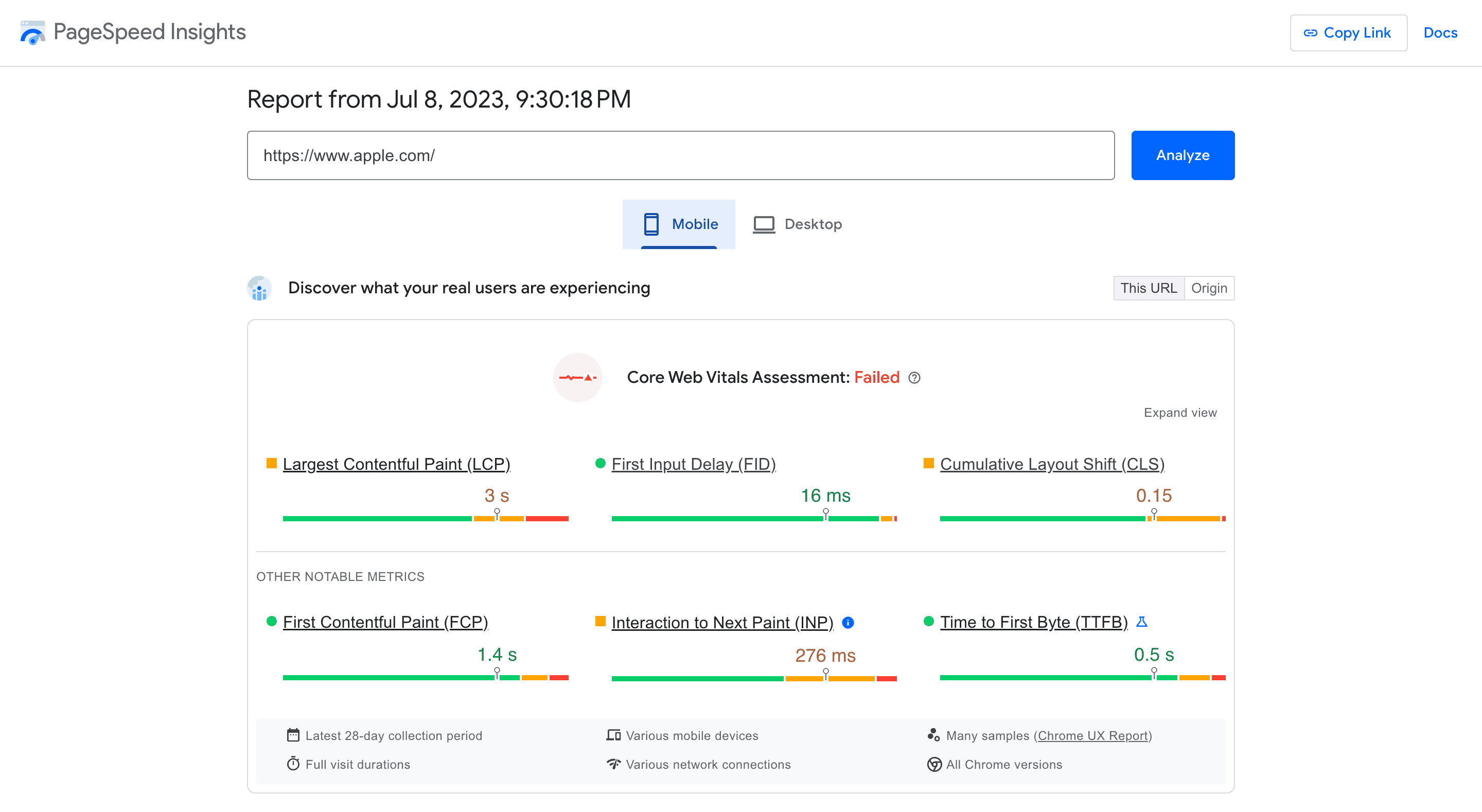1482x812 pixels.
Task: Click 'All Chrome versions' text
Action: (x=1004, y=764)
